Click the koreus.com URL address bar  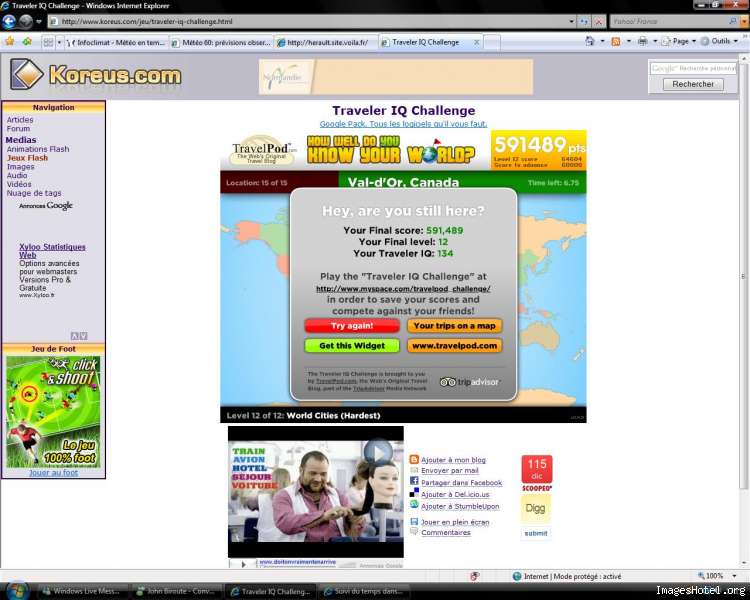pyautogui.click(x=306, y=22)
